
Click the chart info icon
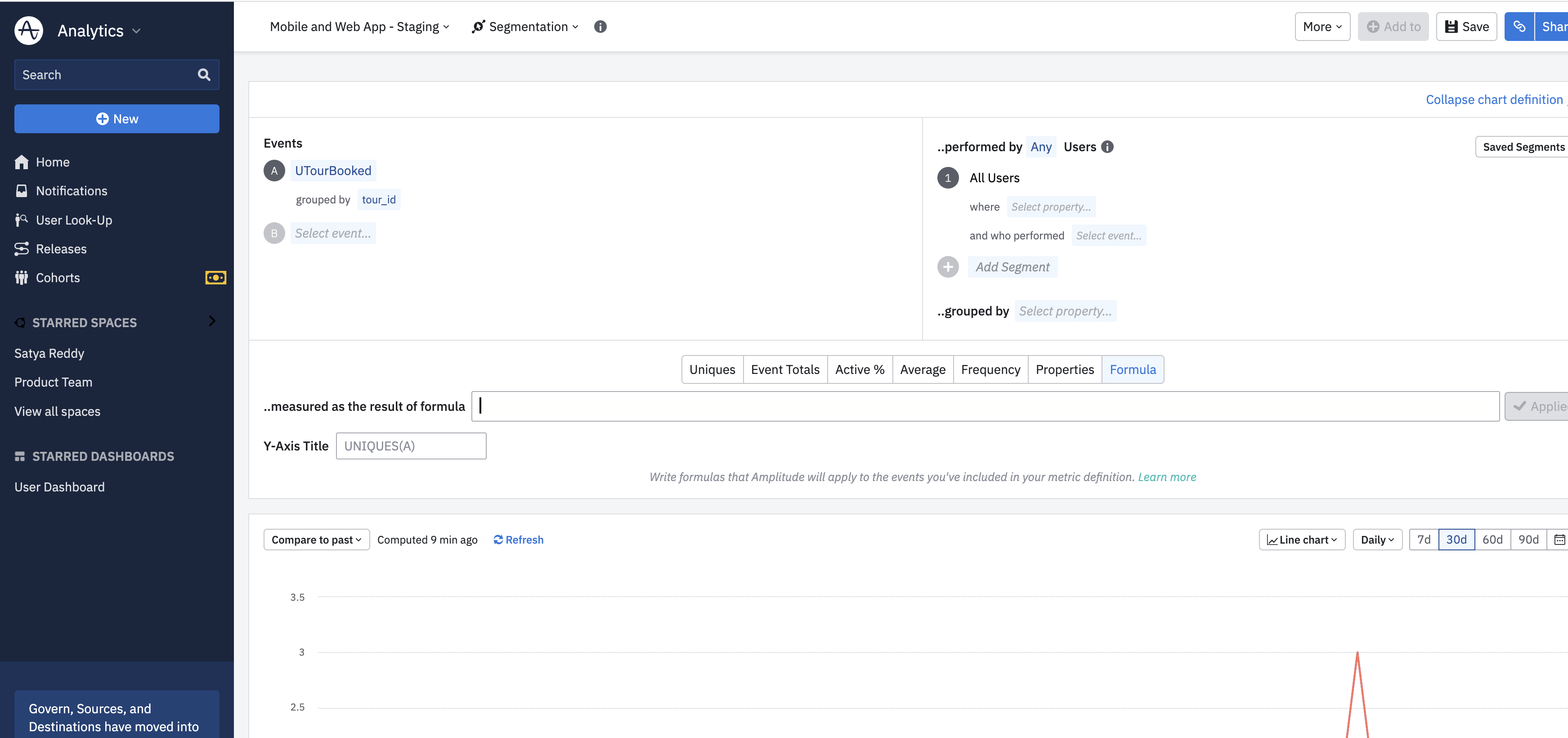point(600,27)
